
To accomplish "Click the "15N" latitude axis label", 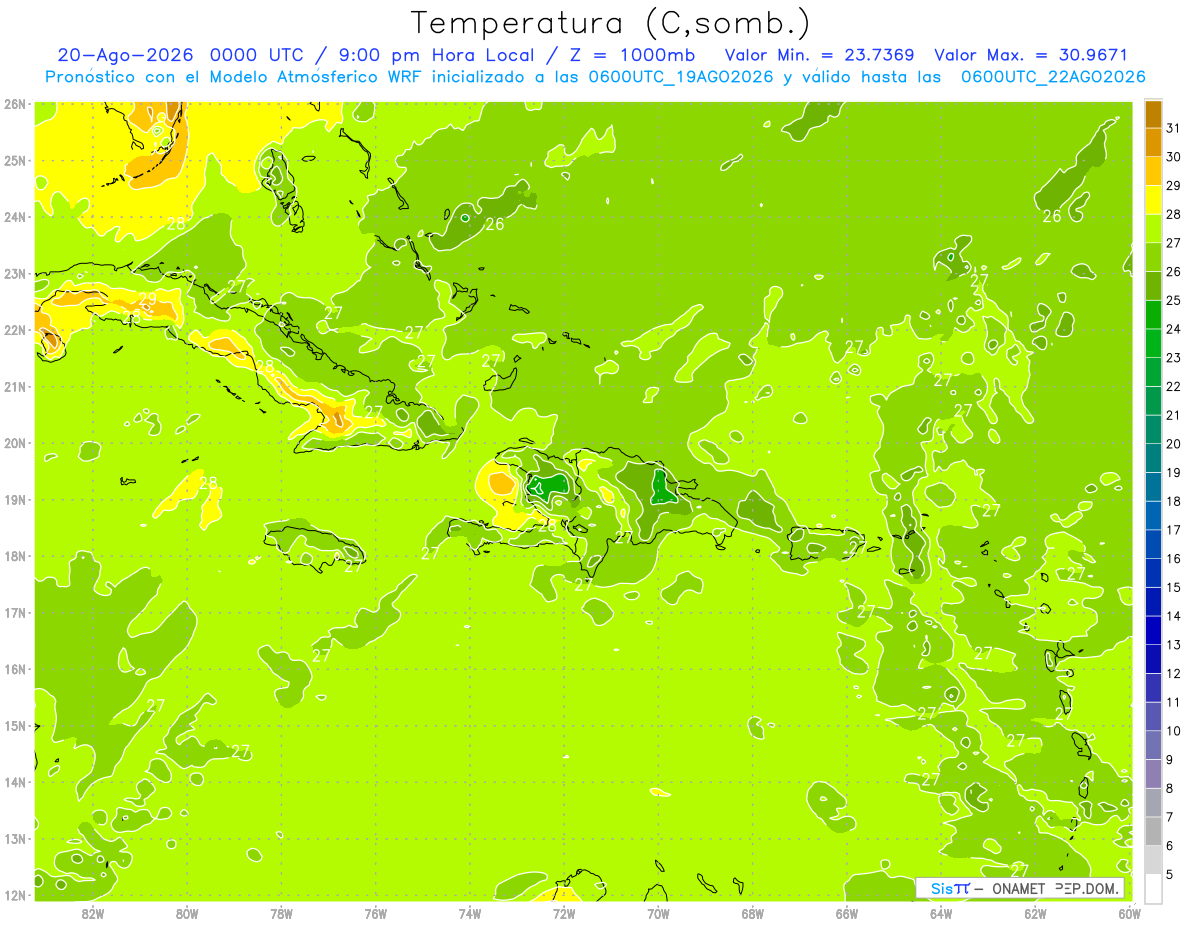I will (x=15, y=725).
